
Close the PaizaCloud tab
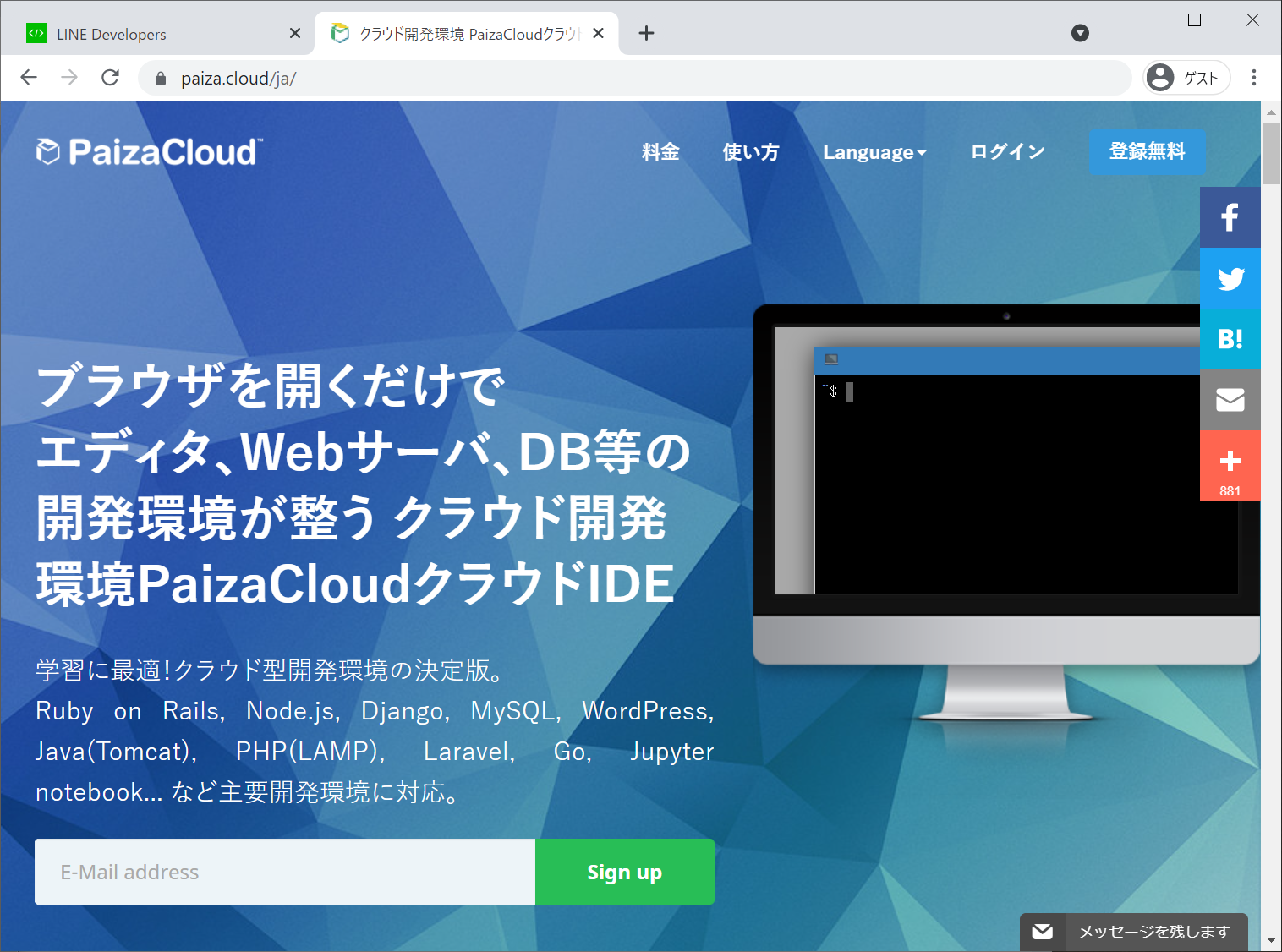[x=598, y=33]
